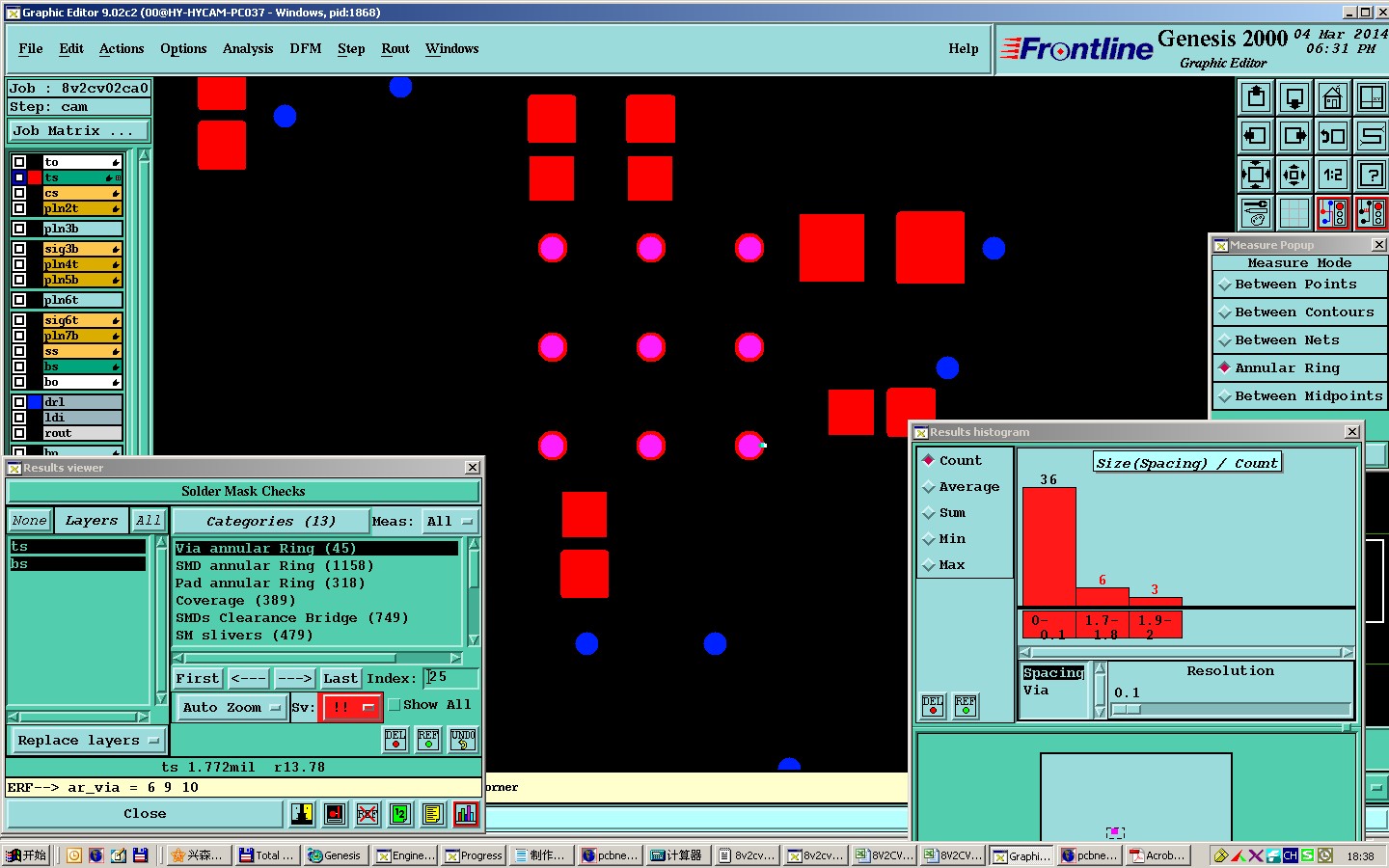
Task: Open the red Sv severity dropdown
Action: (x=351, y=707)
